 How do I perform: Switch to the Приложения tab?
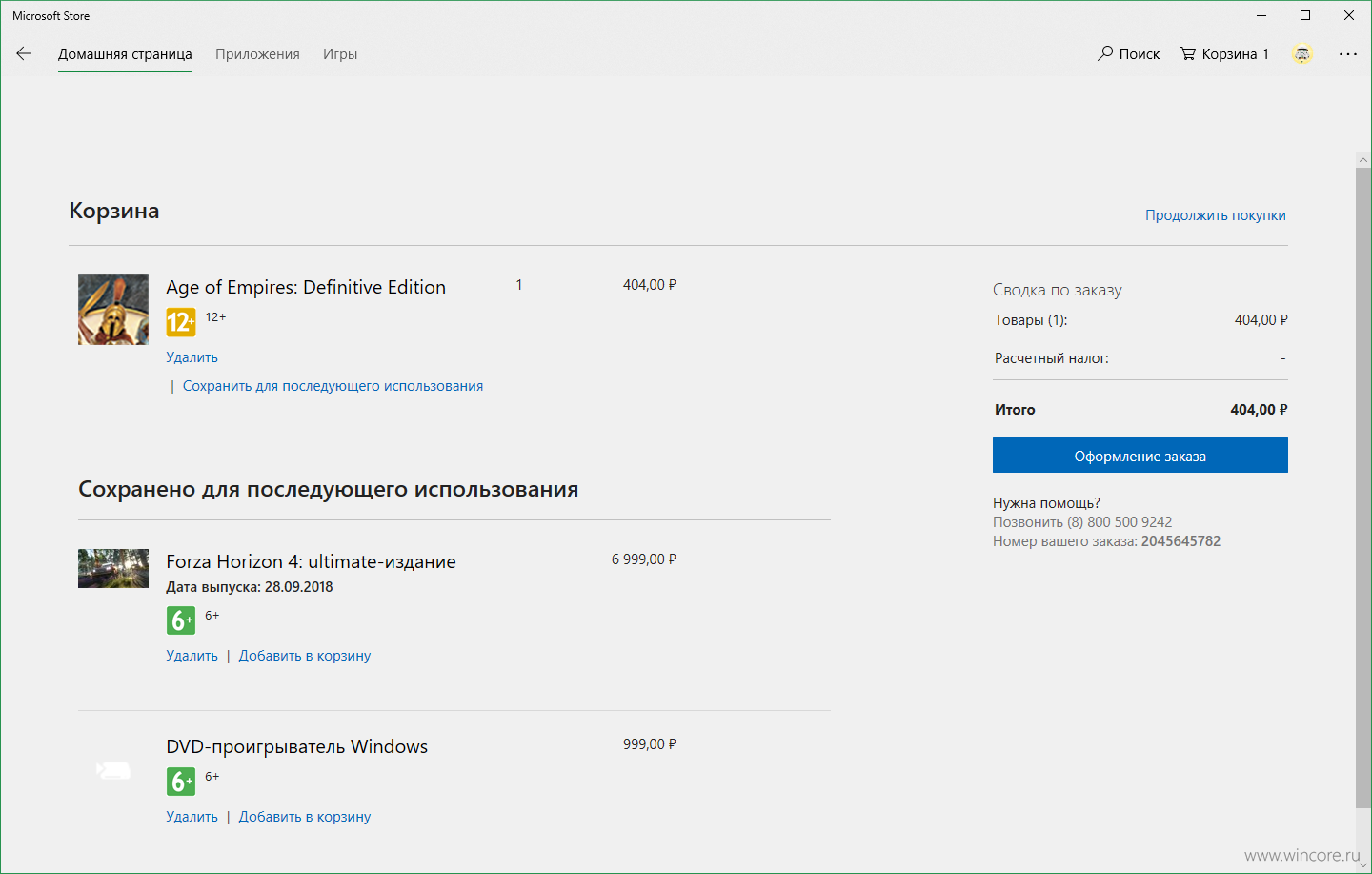point(257,54)
